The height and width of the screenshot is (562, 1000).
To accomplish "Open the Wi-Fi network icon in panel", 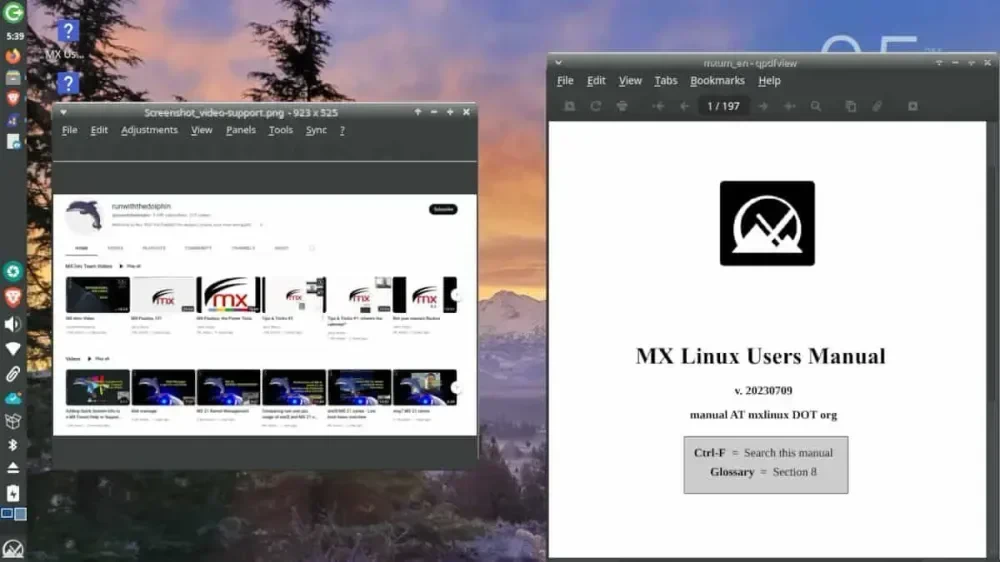I will pos(13,349).
